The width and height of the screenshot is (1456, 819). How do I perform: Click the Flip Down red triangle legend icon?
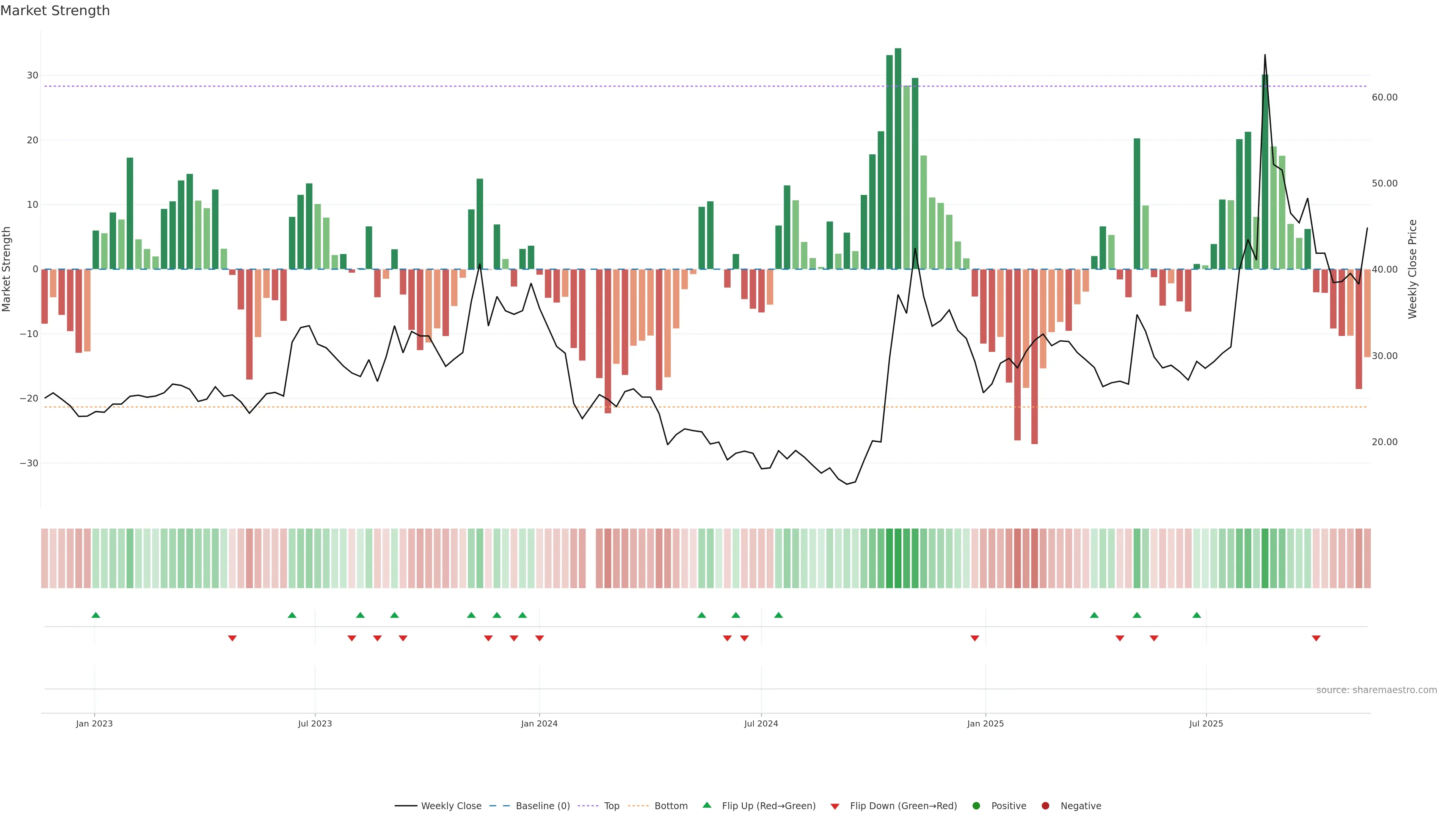[835, 806]
